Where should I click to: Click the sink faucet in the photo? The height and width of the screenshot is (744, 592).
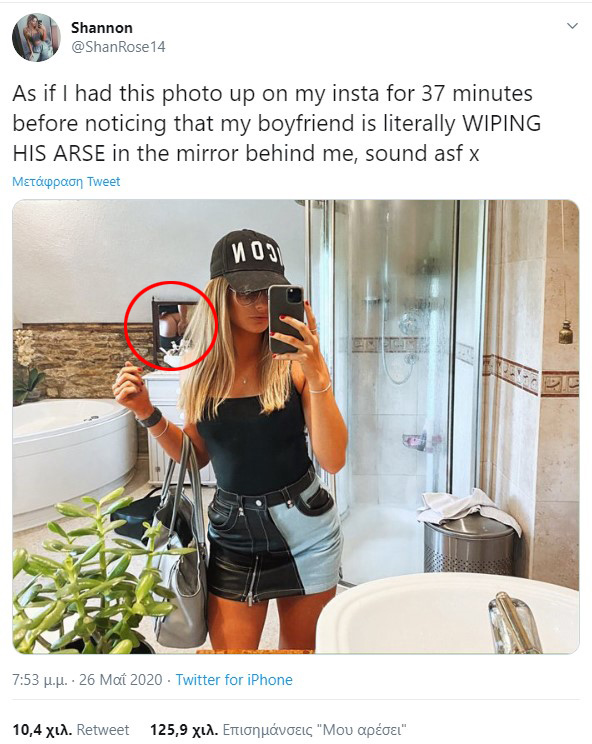(x=515, y=622)
